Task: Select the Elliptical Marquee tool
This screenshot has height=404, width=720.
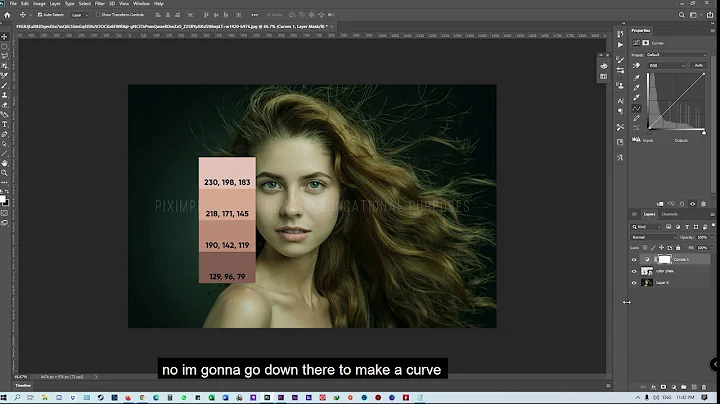Action: coord(5,46)
